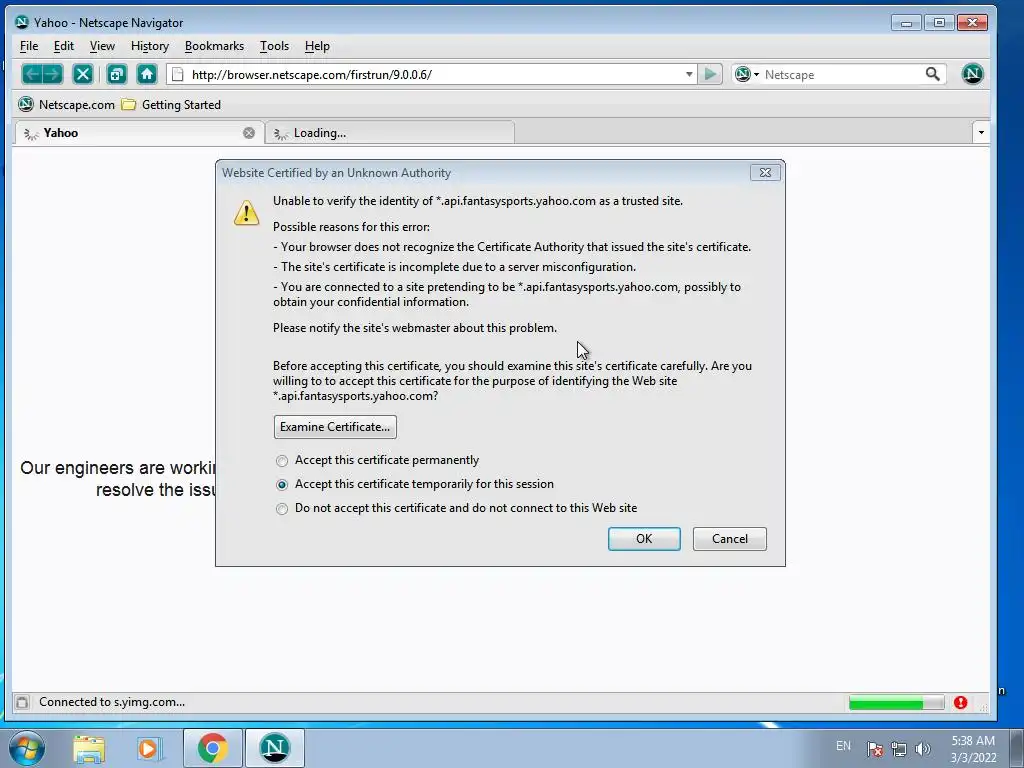Stop loading with the X toolbar icon
Screen dimensions: 1024x768
(x=83, y=74)
